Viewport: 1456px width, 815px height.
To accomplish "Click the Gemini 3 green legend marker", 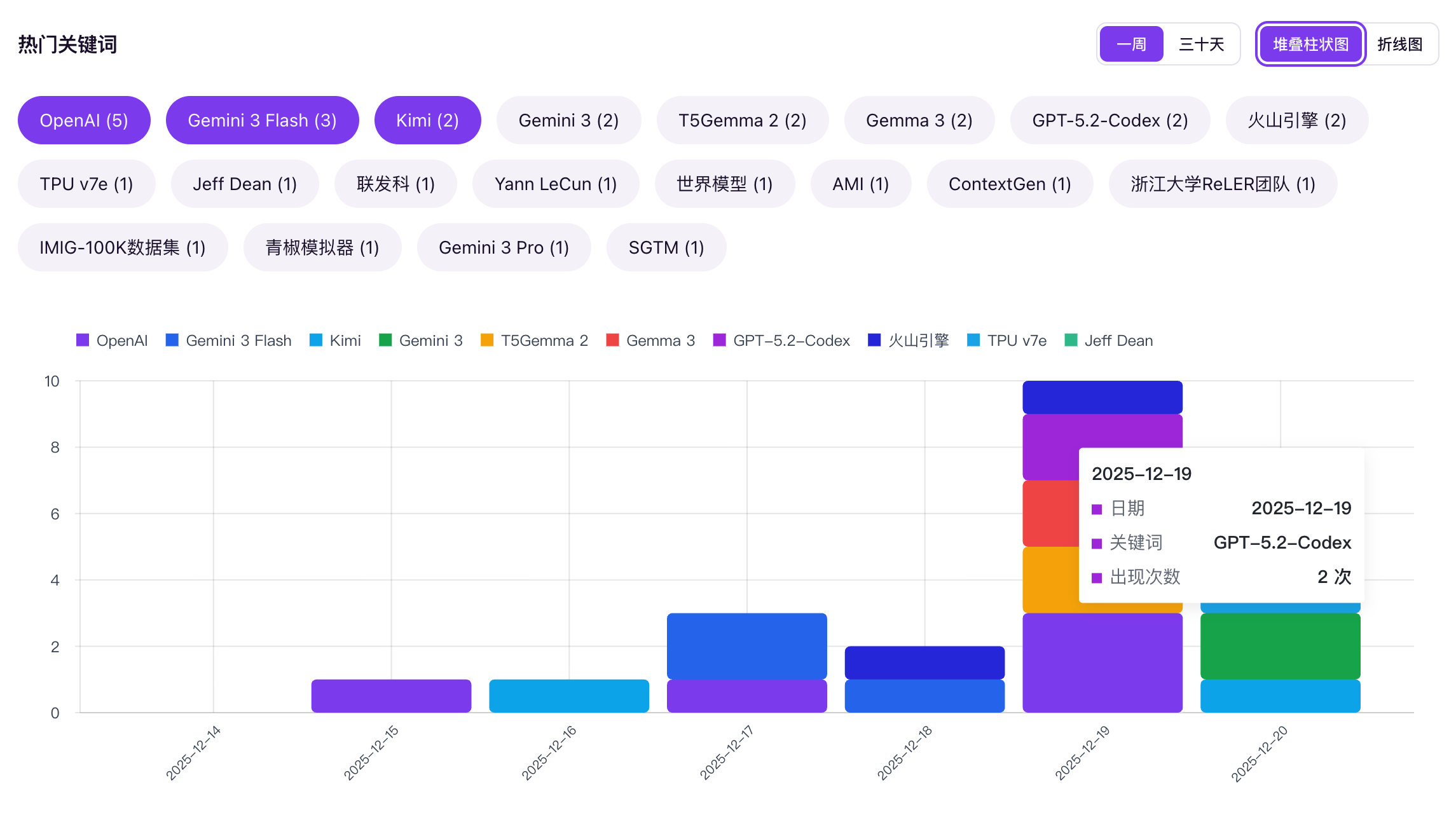I will tap(385, 340).
